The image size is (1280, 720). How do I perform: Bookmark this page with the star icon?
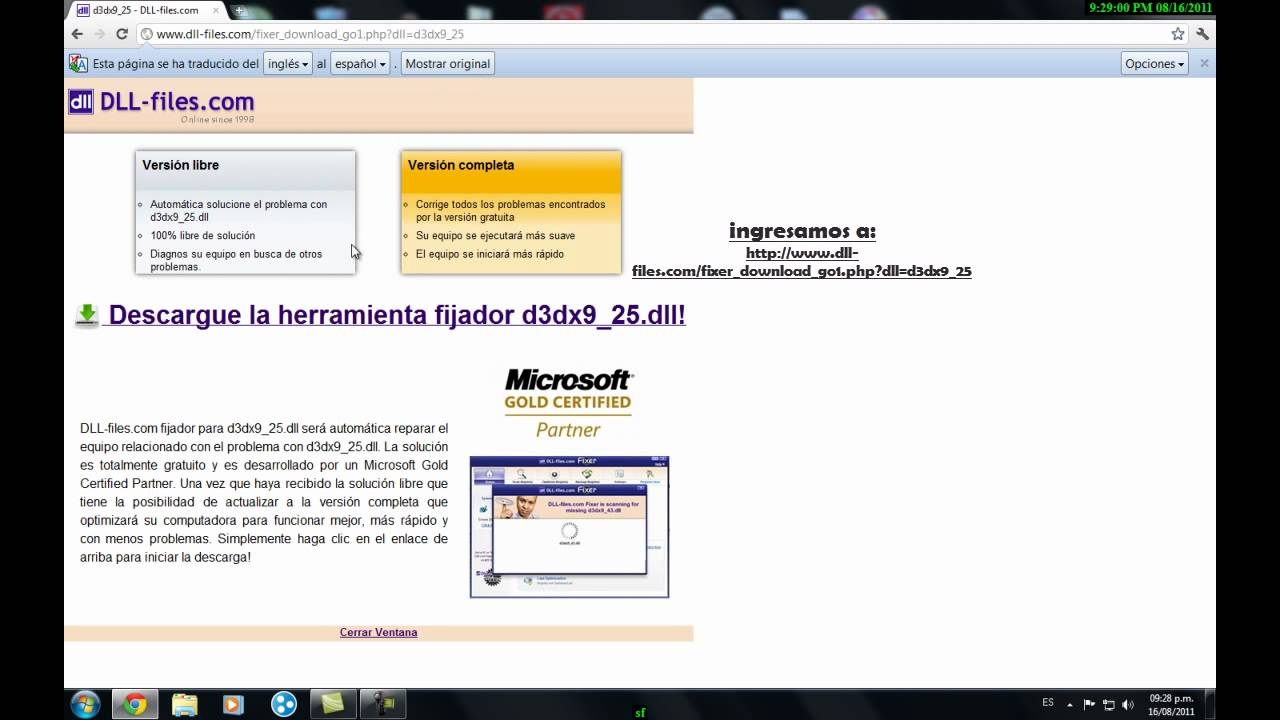[1178, 34]
